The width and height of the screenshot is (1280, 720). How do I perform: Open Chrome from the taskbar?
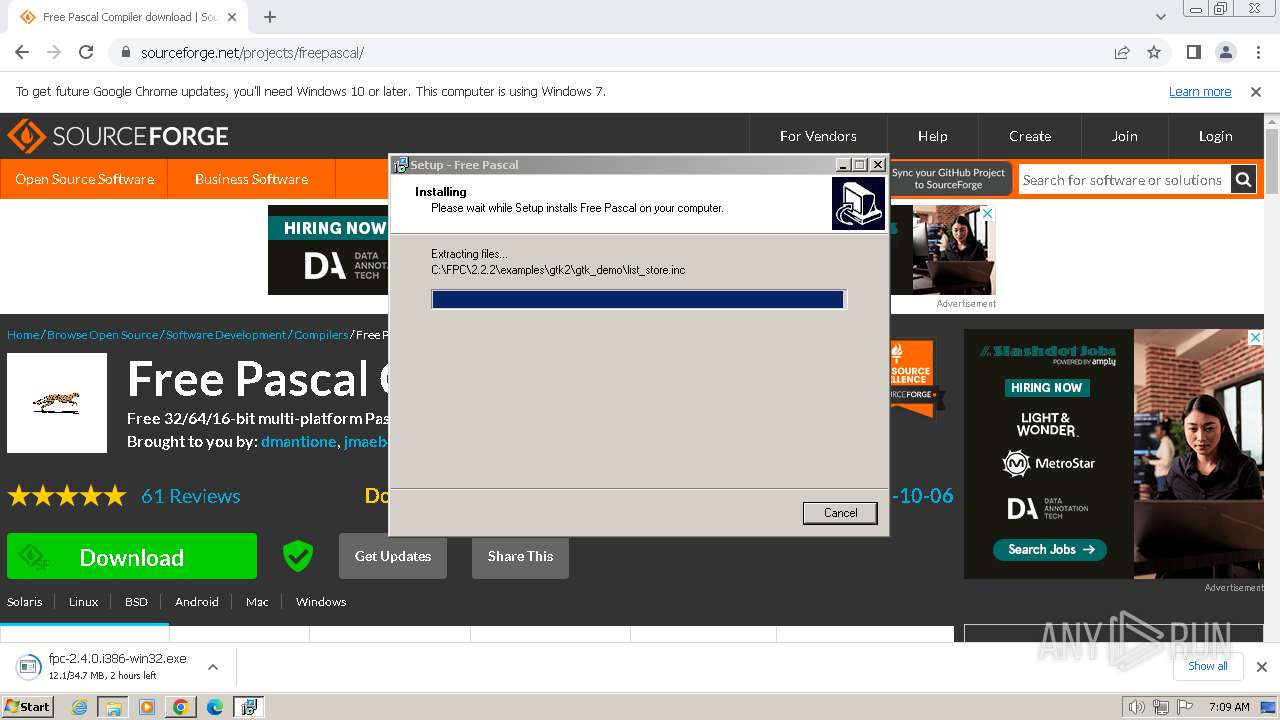pos(181,707)
